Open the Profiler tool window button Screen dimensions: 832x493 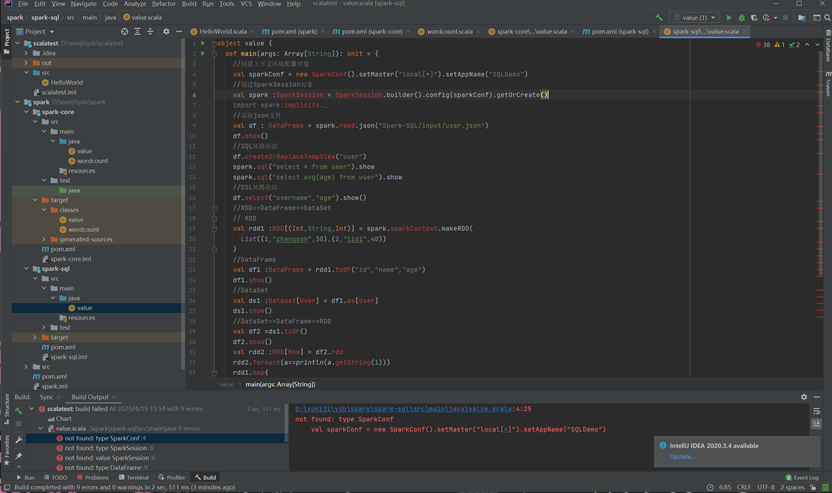pos(171,478)
